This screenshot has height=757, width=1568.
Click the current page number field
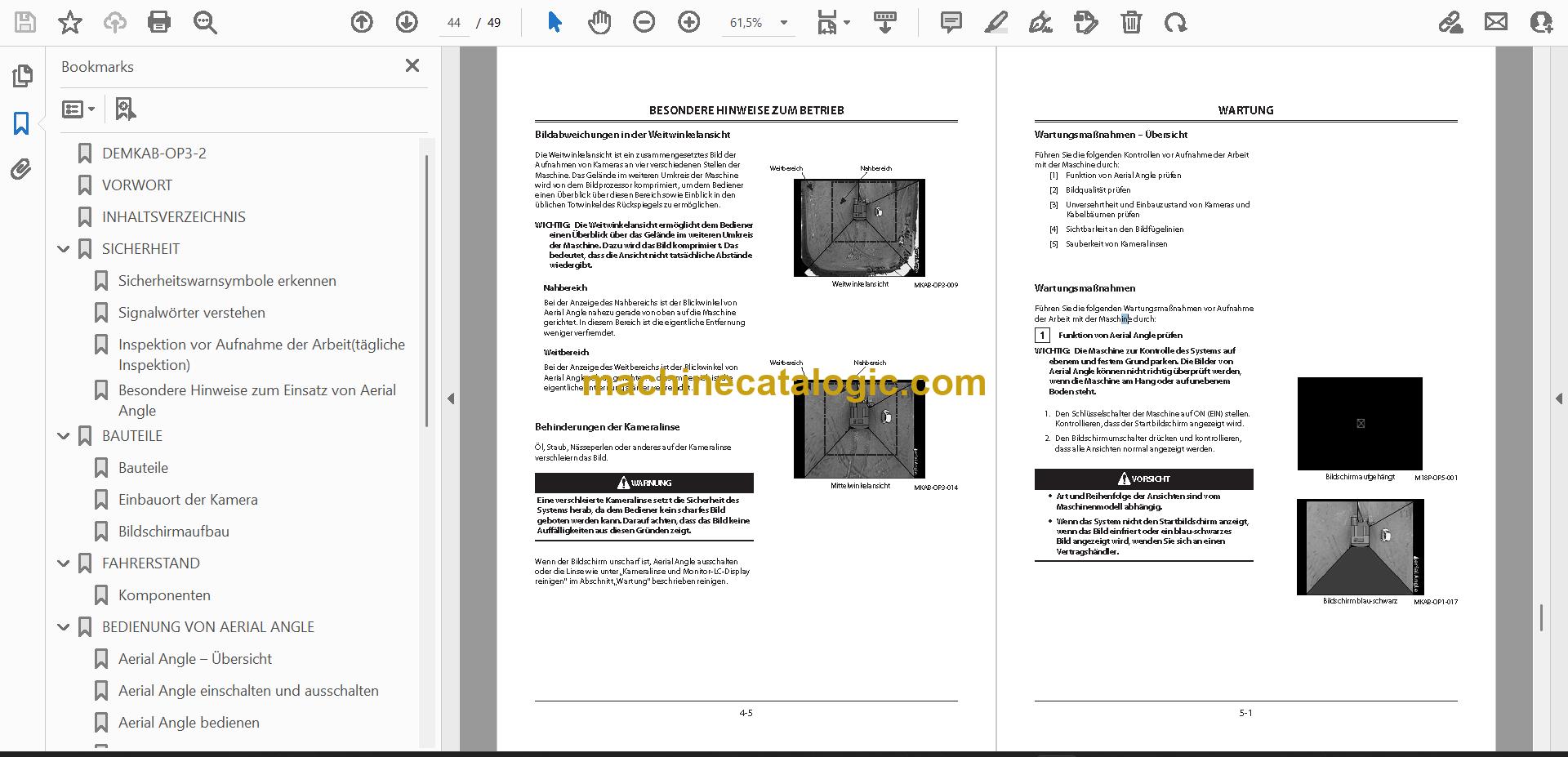click(x=454, y=23)
